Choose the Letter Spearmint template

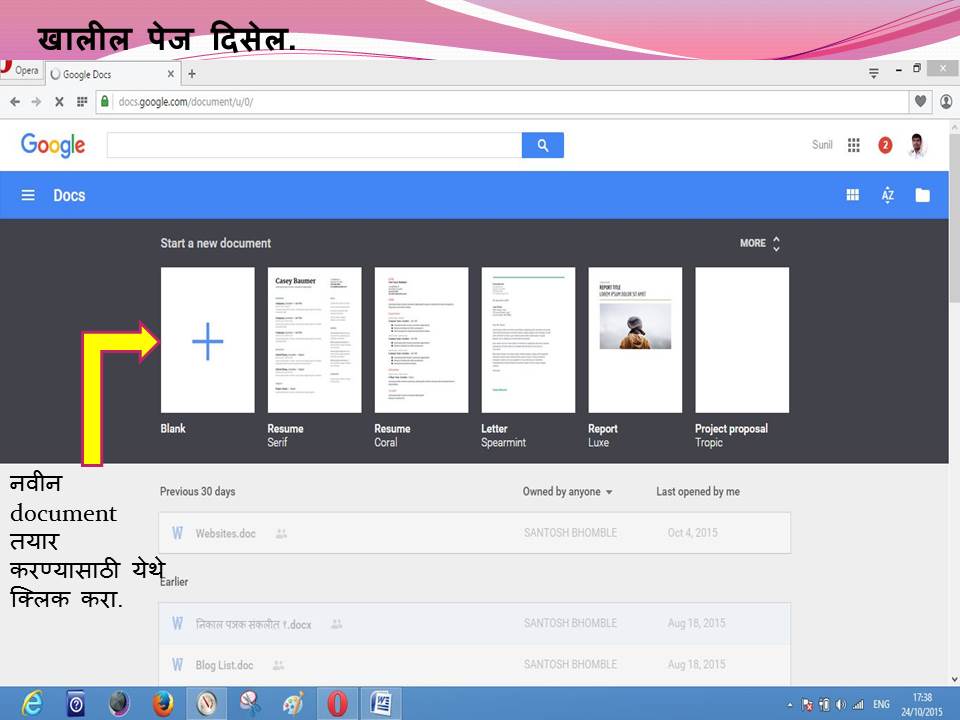[528, 340]
